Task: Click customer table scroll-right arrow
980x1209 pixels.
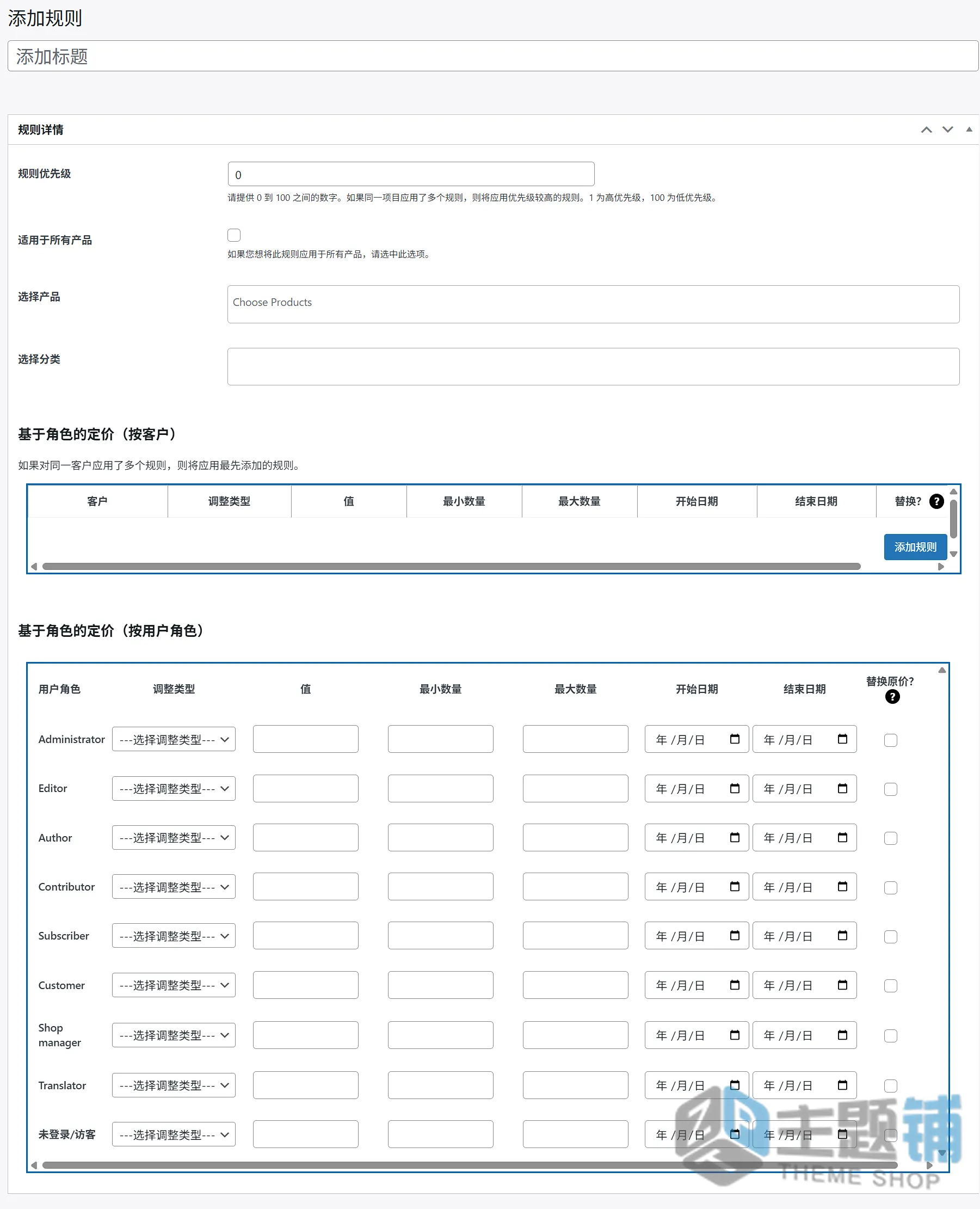Action: click(941, 566)
